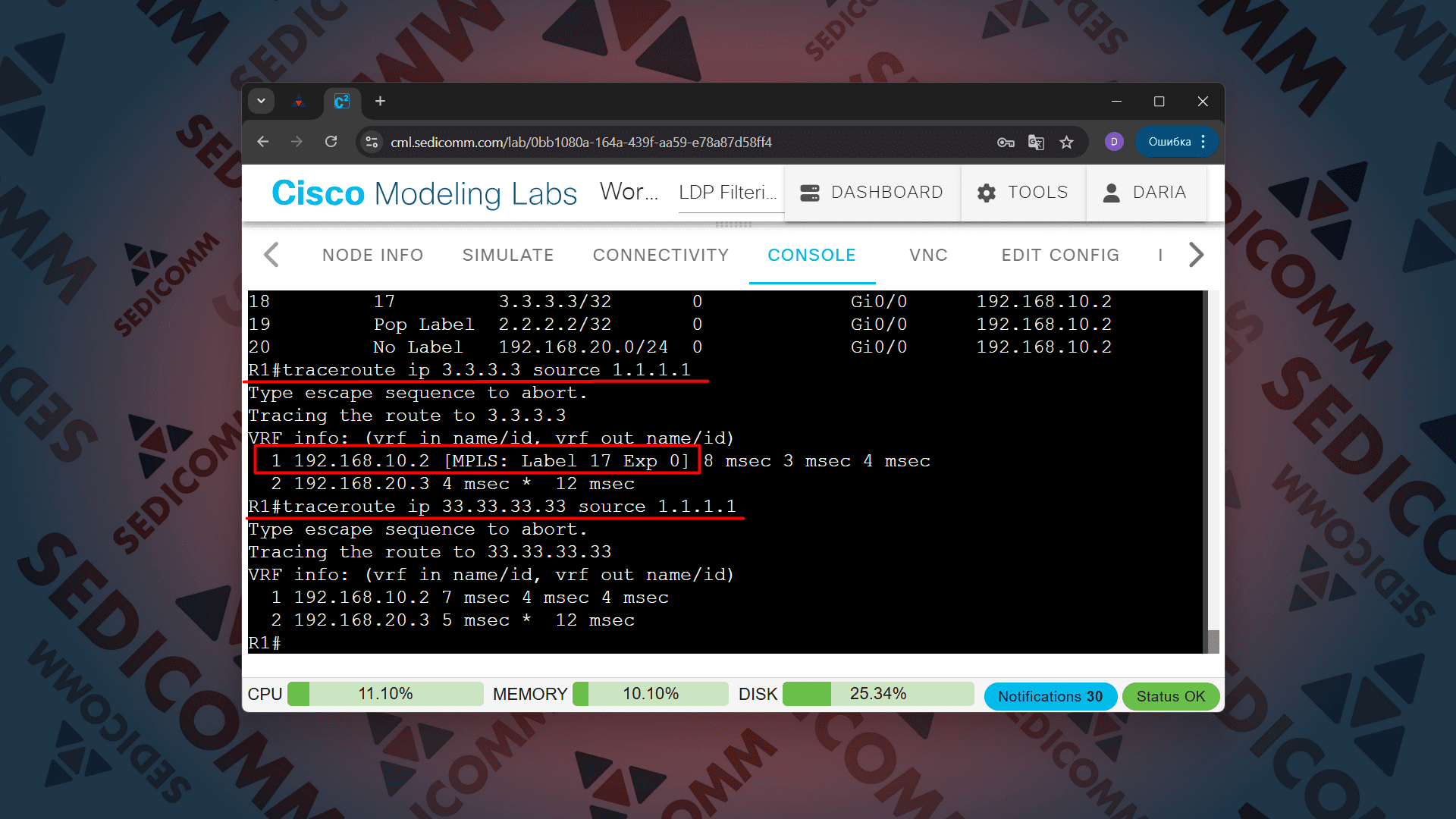Click the dashboard server icon
The image size is (1456, 819).
point(810,193)
